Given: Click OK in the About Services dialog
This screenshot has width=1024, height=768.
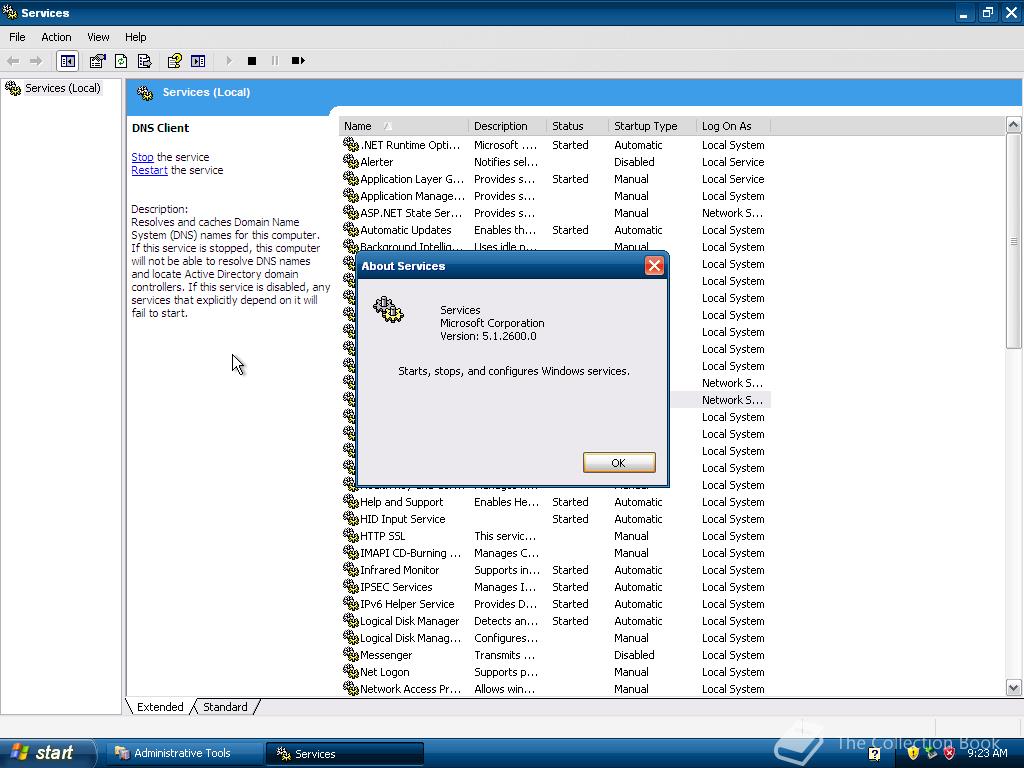Looking at the screenshot, I should (618, 462).
